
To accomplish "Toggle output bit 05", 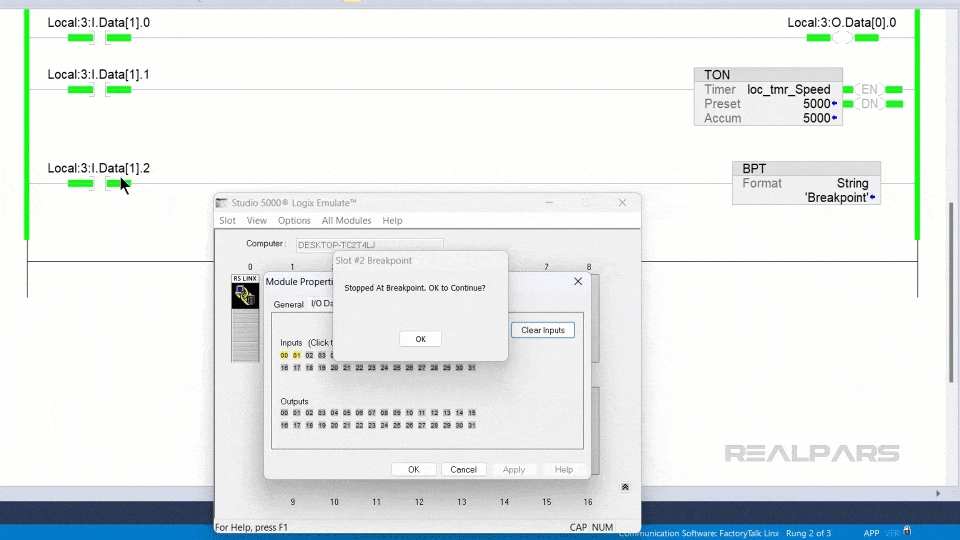I will point(347,413).
